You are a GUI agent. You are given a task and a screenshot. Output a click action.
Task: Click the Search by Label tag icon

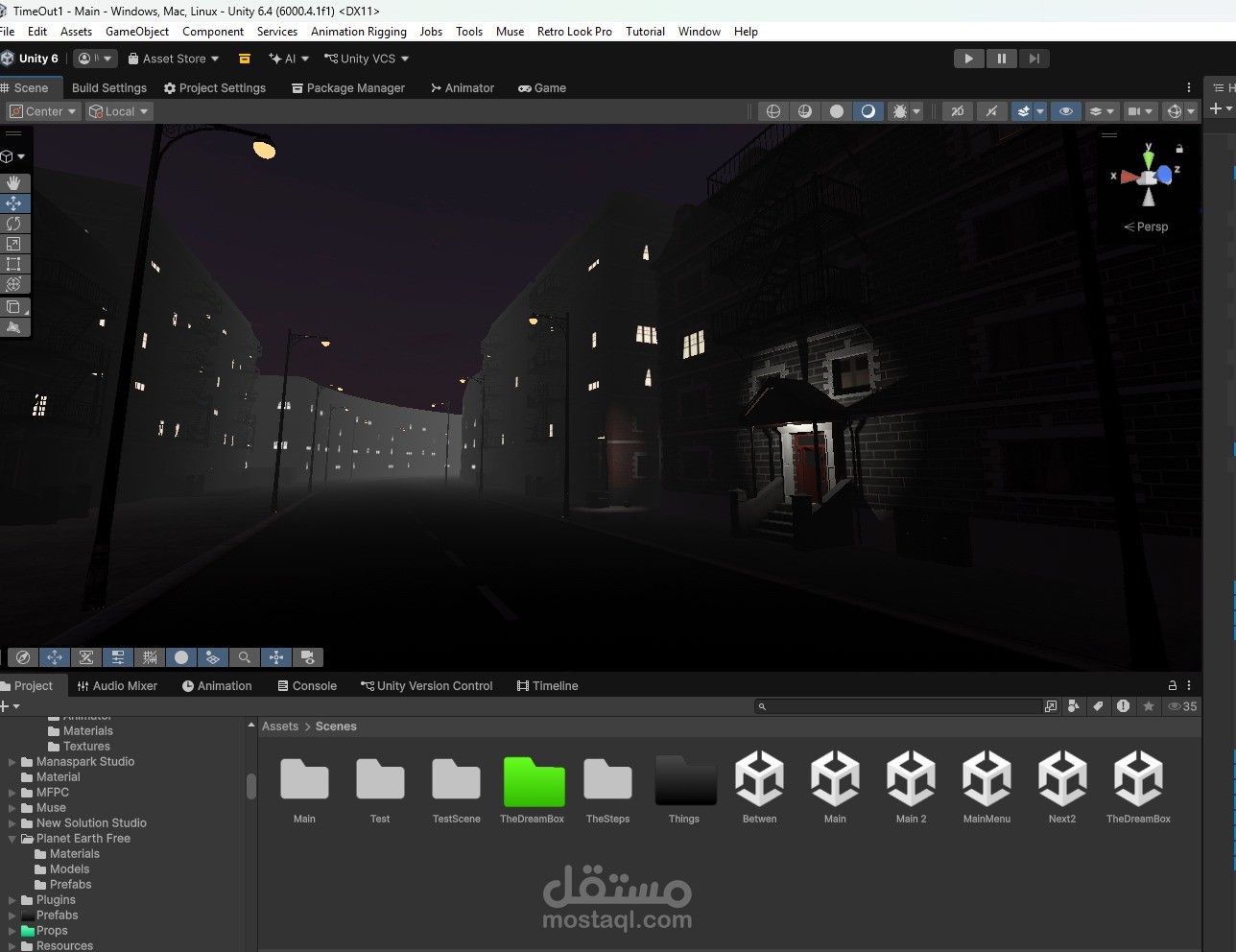point(1099,706)
